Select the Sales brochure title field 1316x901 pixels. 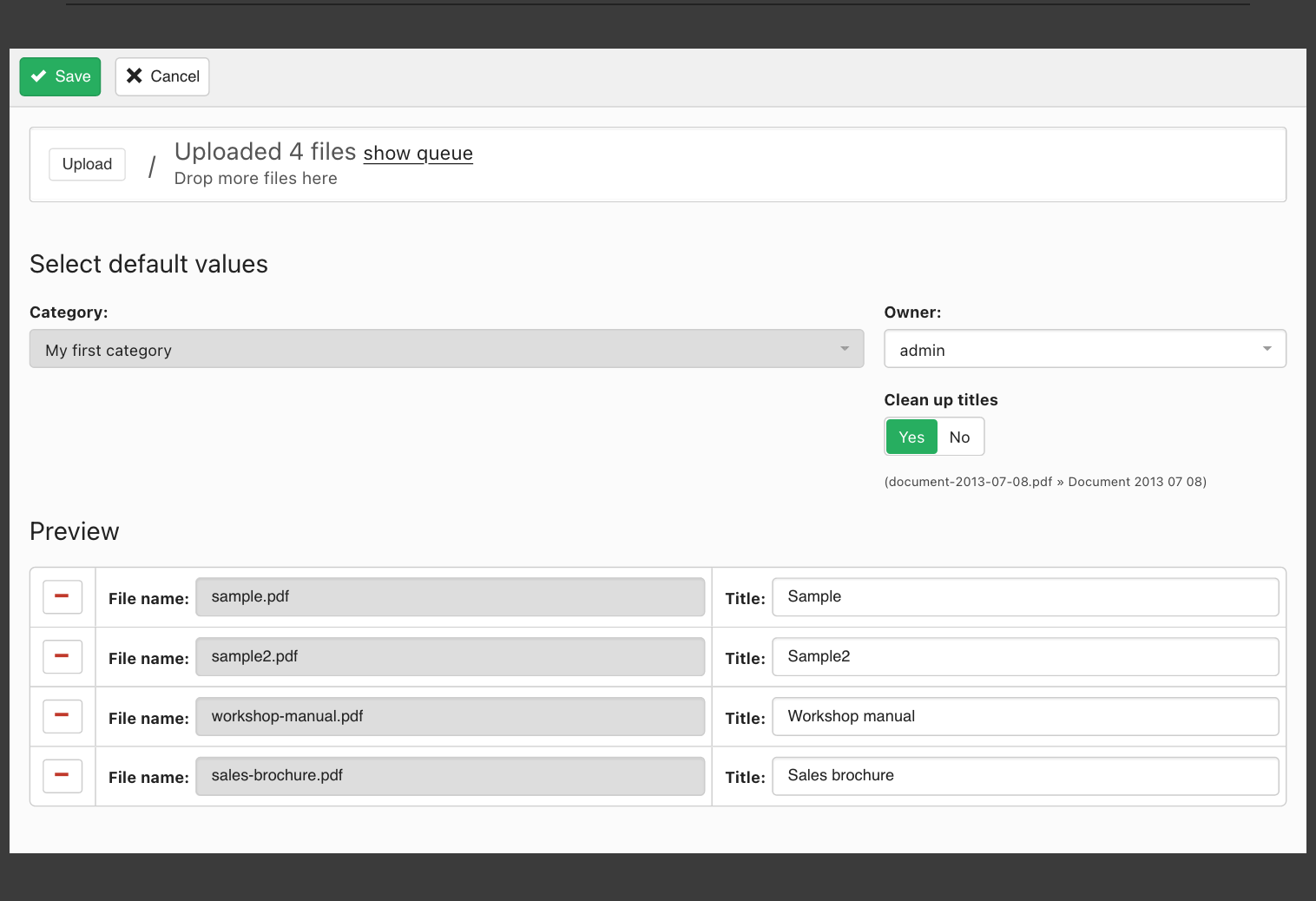click(x=1024, y=776)
